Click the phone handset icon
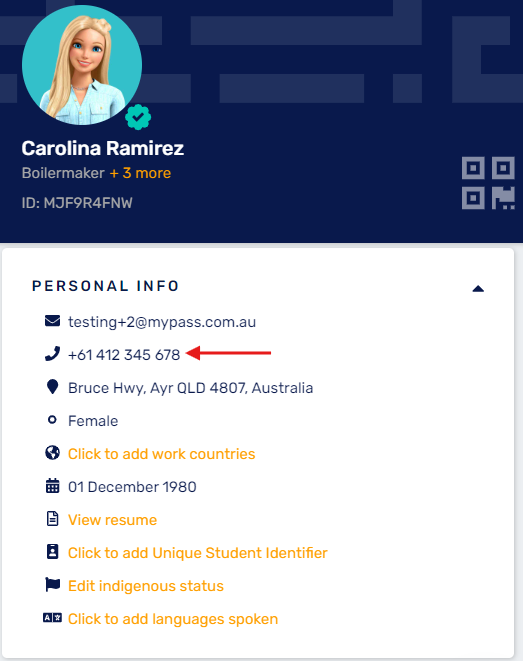 (x=52, y=354)
